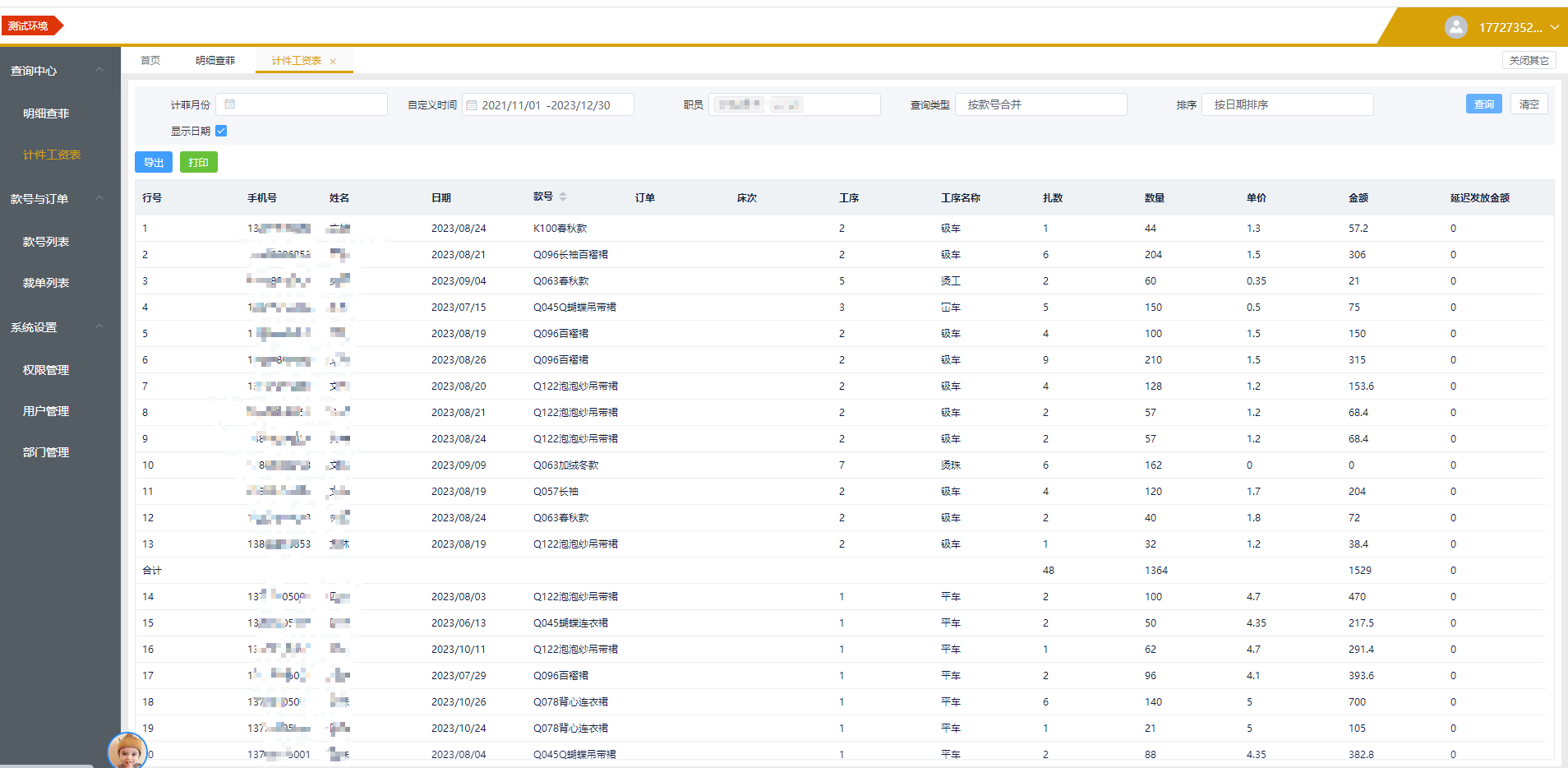Click the green 打印 button
The height and width of the screenshot is (768, 1568).
click(x=198, y=162)
